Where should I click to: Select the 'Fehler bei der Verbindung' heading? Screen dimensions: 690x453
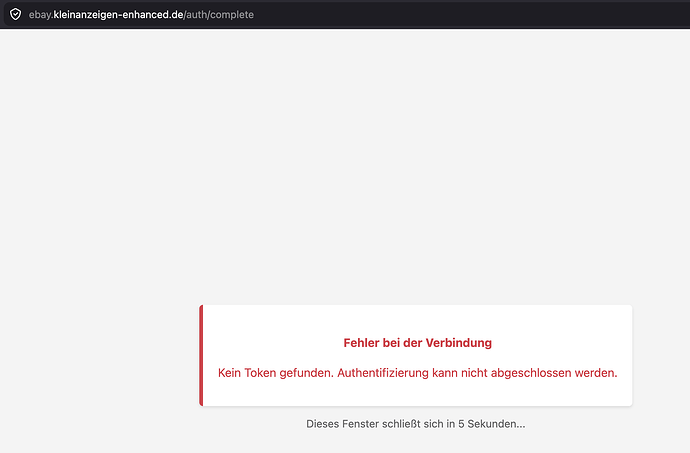[417, 343]
